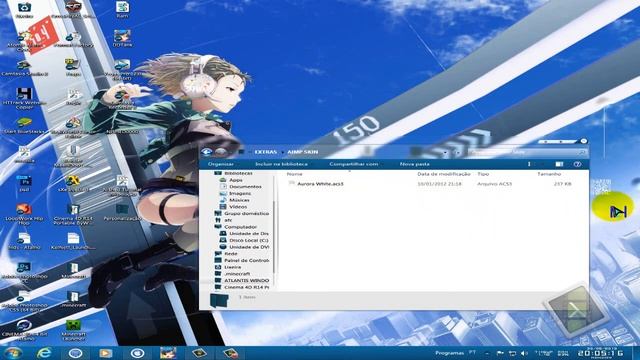Open Kelton Launcher desktop file icon
This screenshot has width=640, height=360.
(x=73, y=241)
